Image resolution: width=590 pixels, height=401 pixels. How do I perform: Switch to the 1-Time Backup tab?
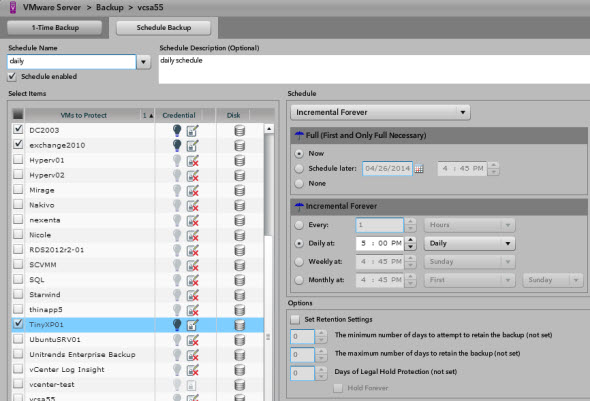point(55,27)
